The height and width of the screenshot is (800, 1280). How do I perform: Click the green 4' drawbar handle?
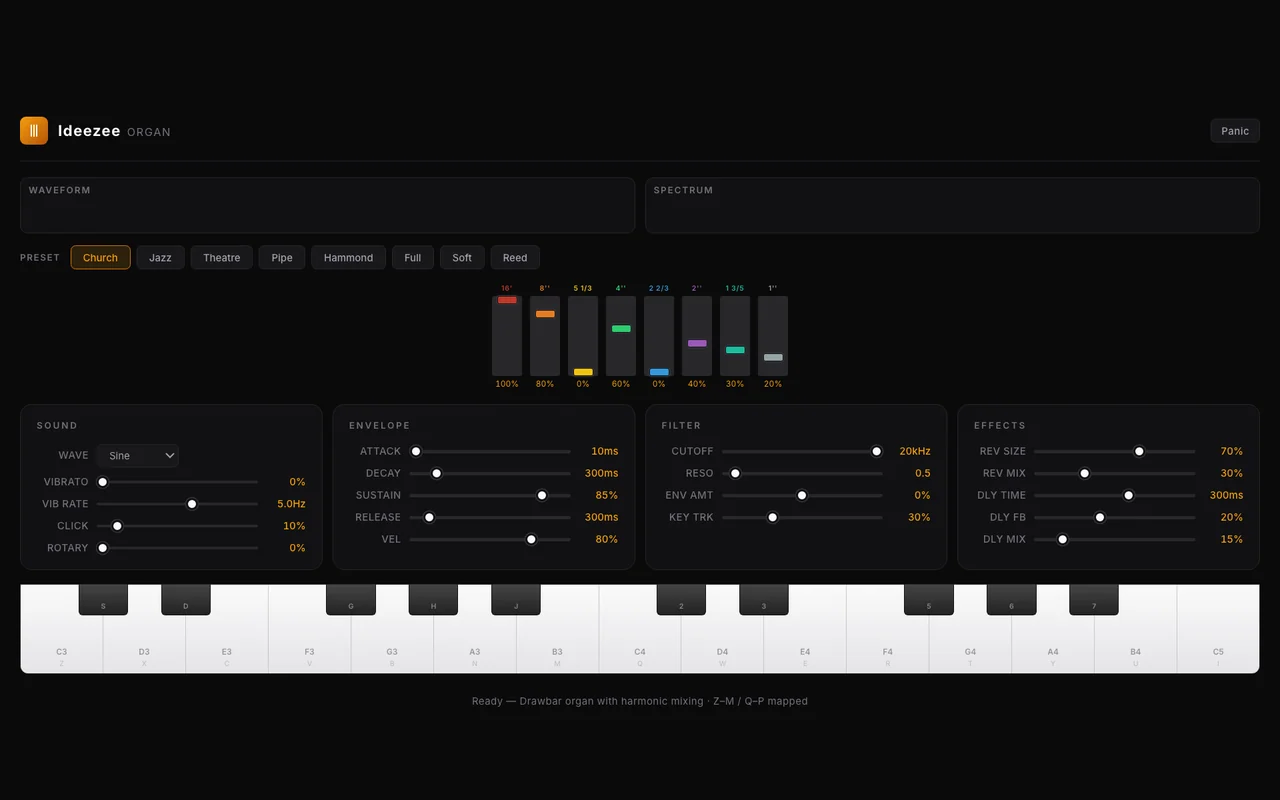coord(621,328)
